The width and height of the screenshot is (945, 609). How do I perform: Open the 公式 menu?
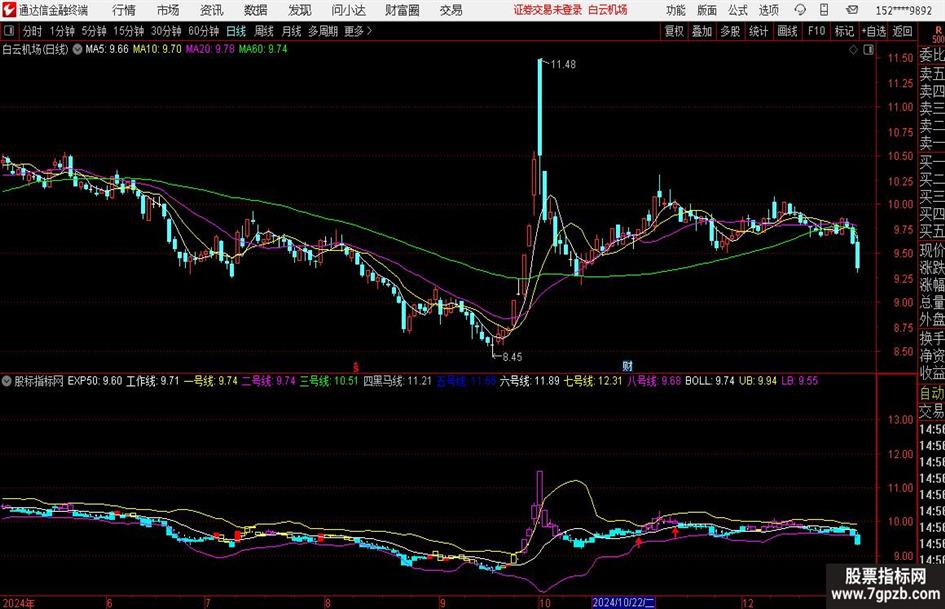[x=737, y=10]
